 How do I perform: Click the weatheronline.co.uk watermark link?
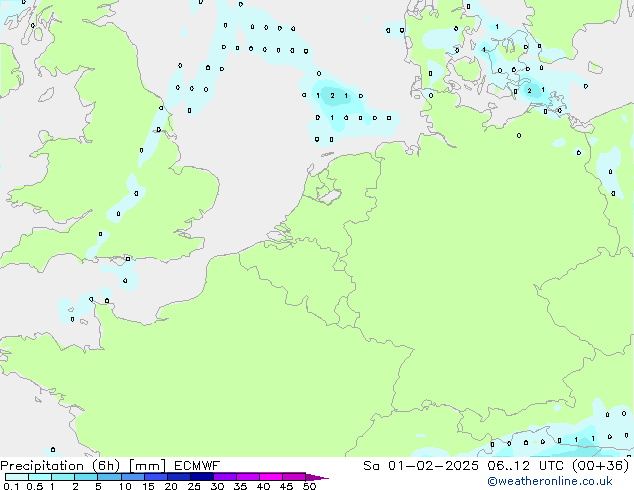coord(563,481)
